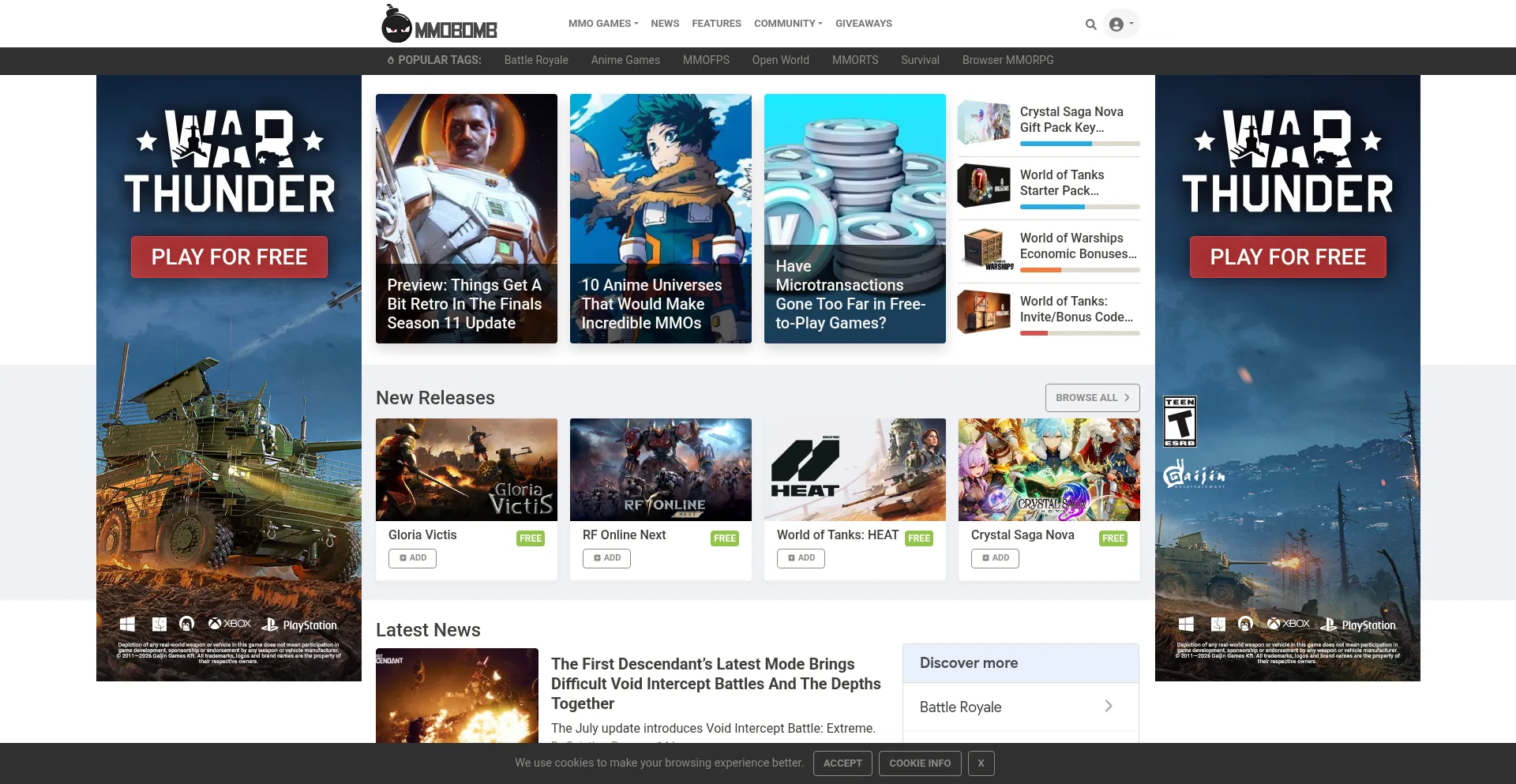Click the Crystal Saga Nova giveaway thumbnail
The image size is (1516, 784).
coord(984,122)
